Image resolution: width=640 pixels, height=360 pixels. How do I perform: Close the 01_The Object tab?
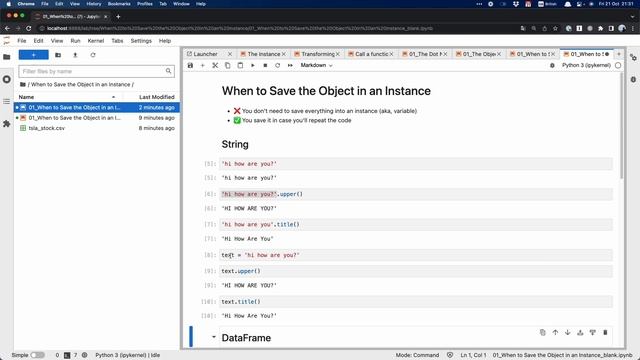[x=499, y=54]
